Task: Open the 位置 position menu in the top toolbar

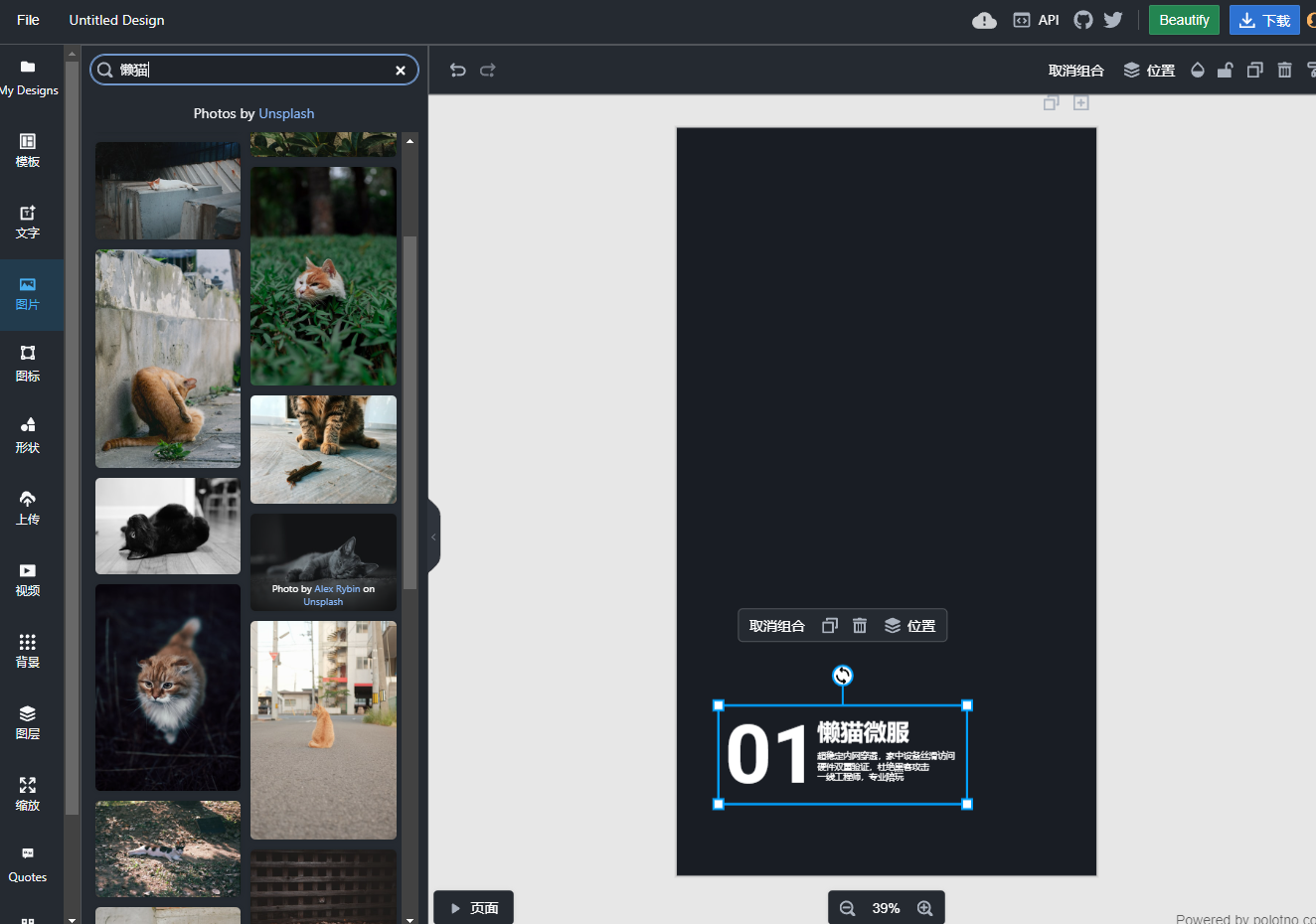Action: pyautogui.click(x=1149, y=71)
